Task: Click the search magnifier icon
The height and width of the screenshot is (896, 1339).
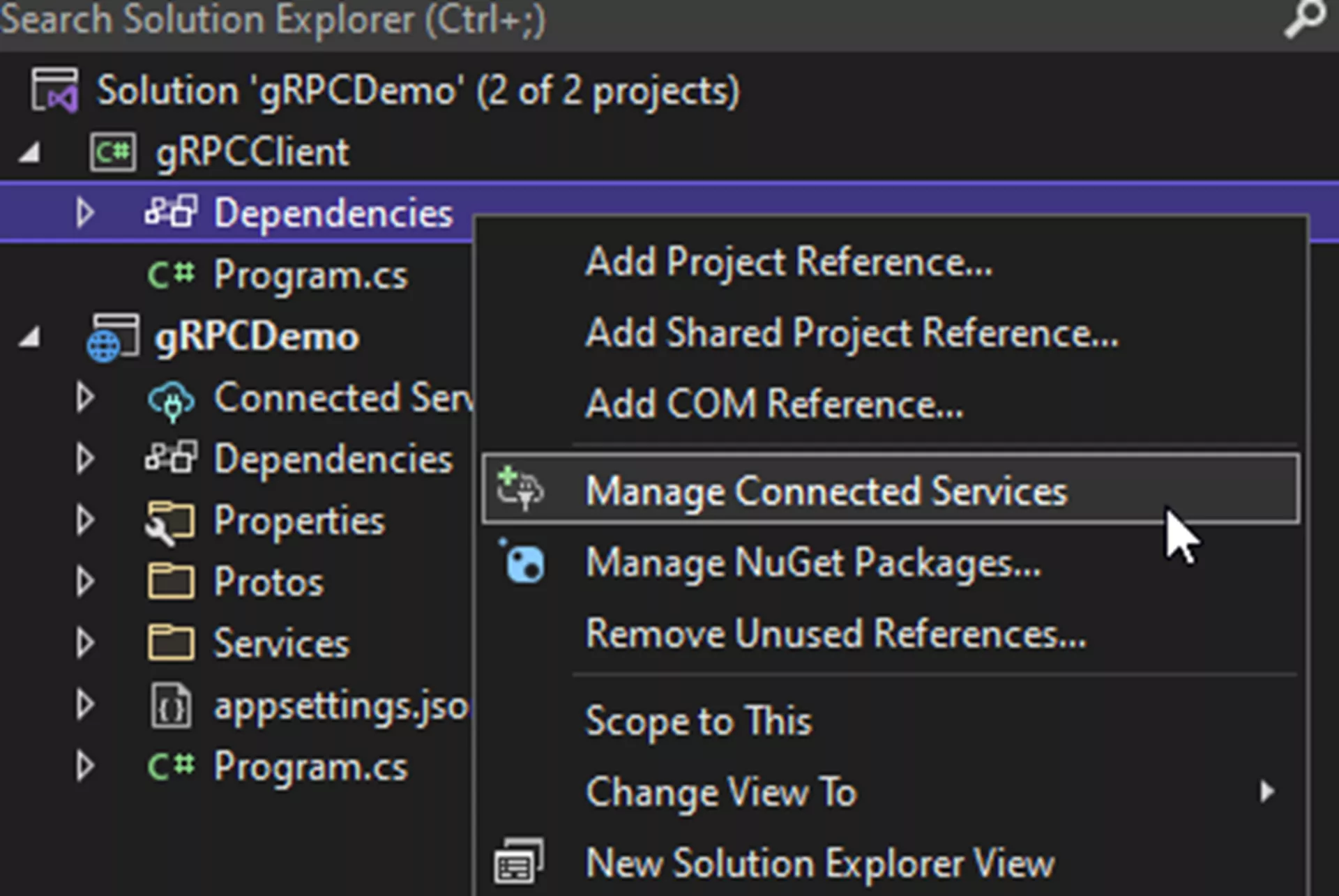Action: (1303, 19)
